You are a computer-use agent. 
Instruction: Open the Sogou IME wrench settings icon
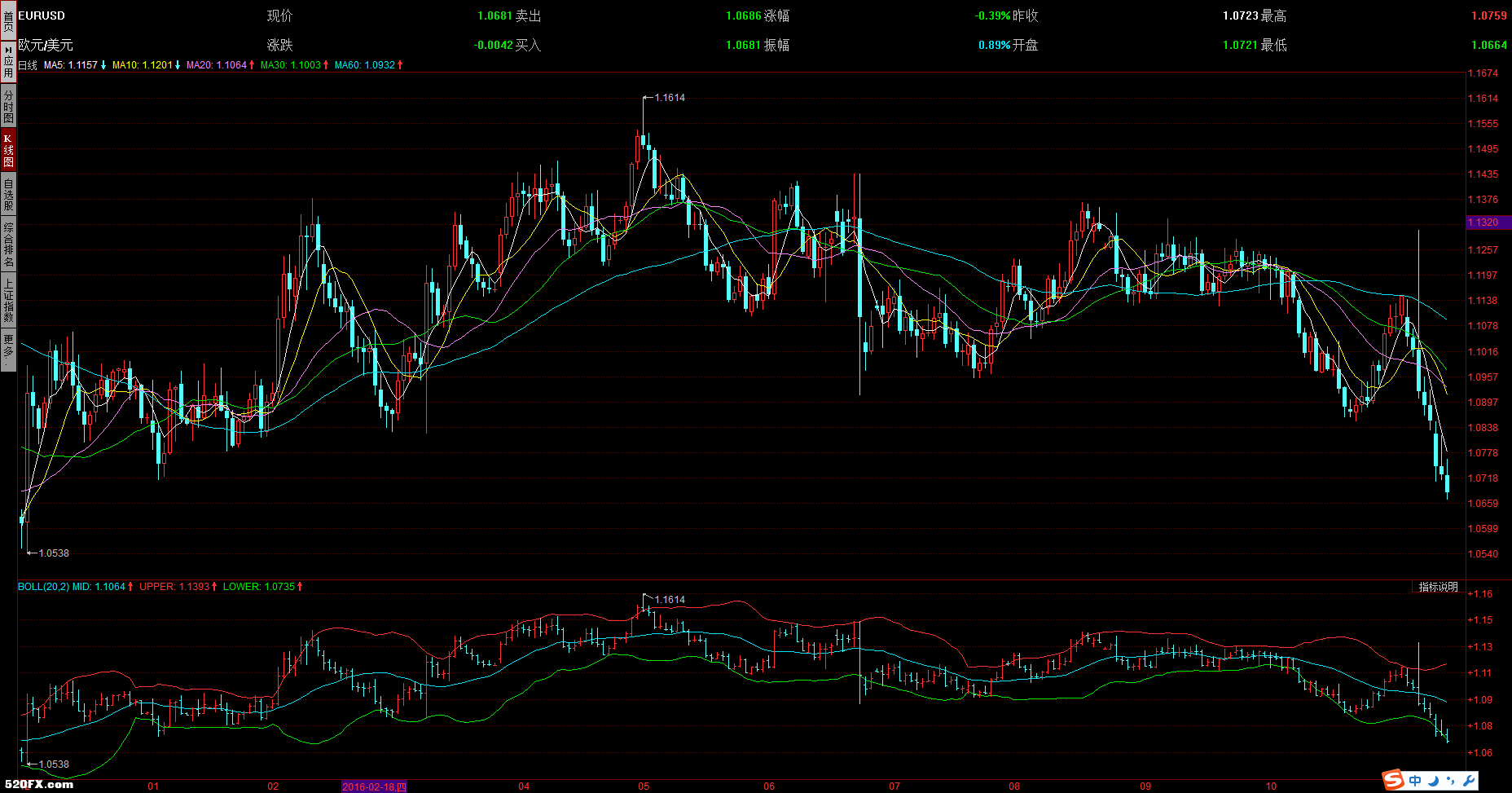point(1469,781)
